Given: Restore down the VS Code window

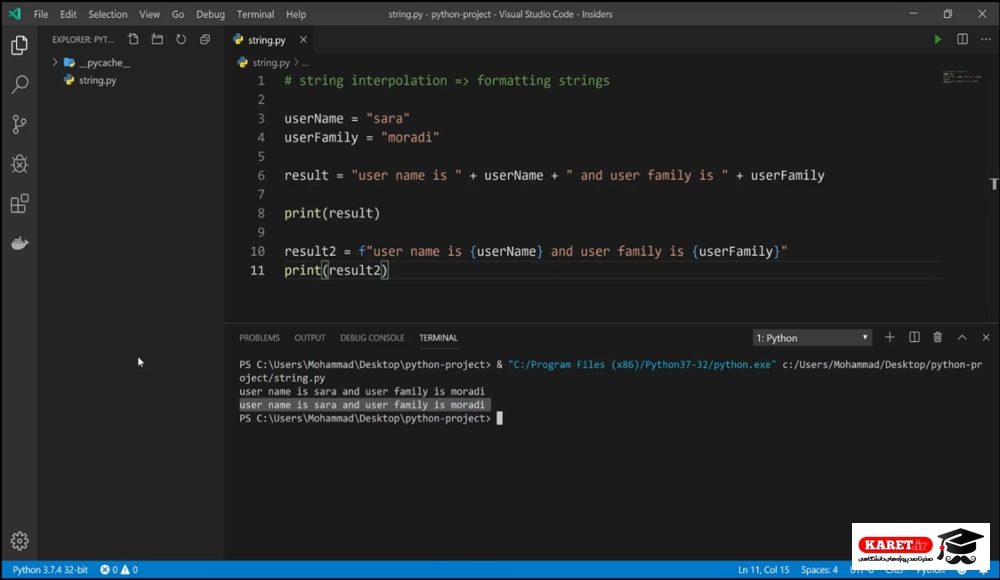Looking at the screenshot, I should coord(948,13).
